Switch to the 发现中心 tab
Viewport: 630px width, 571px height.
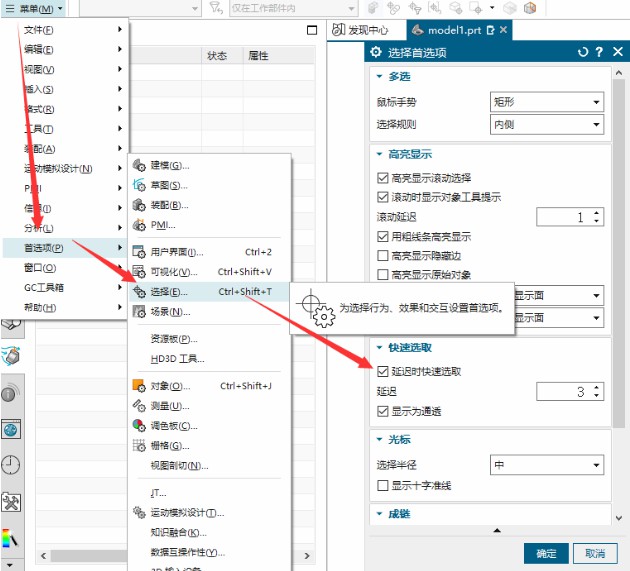click(x=366, y=30)
